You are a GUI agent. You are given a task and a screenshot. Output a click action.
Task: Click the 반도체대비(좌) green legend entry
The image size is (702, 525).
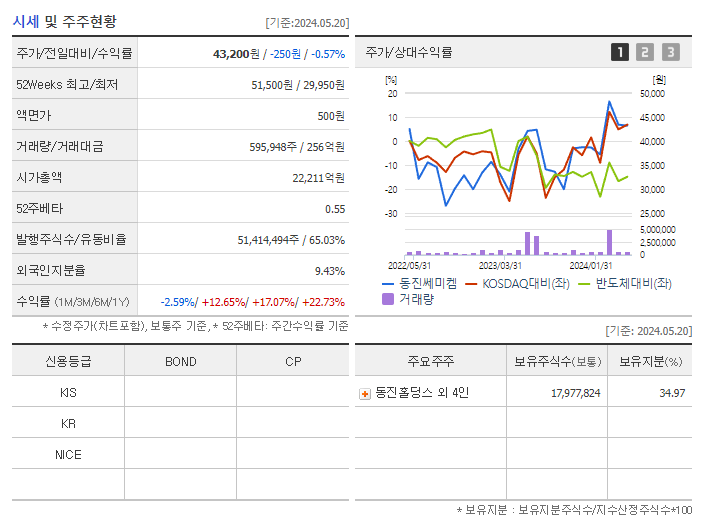pos(625,283)
